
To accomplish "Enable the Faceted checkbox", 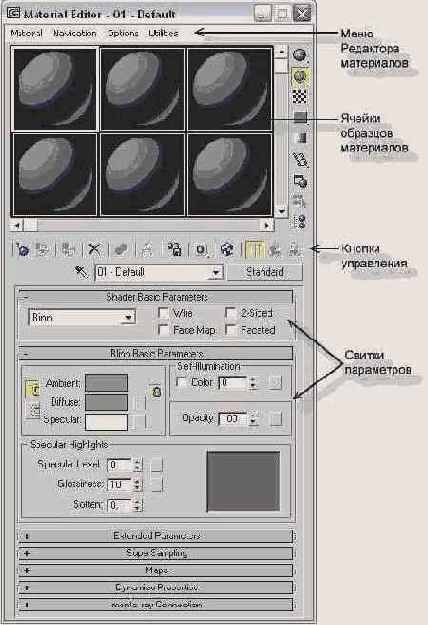I will click(x=230, y=330).
